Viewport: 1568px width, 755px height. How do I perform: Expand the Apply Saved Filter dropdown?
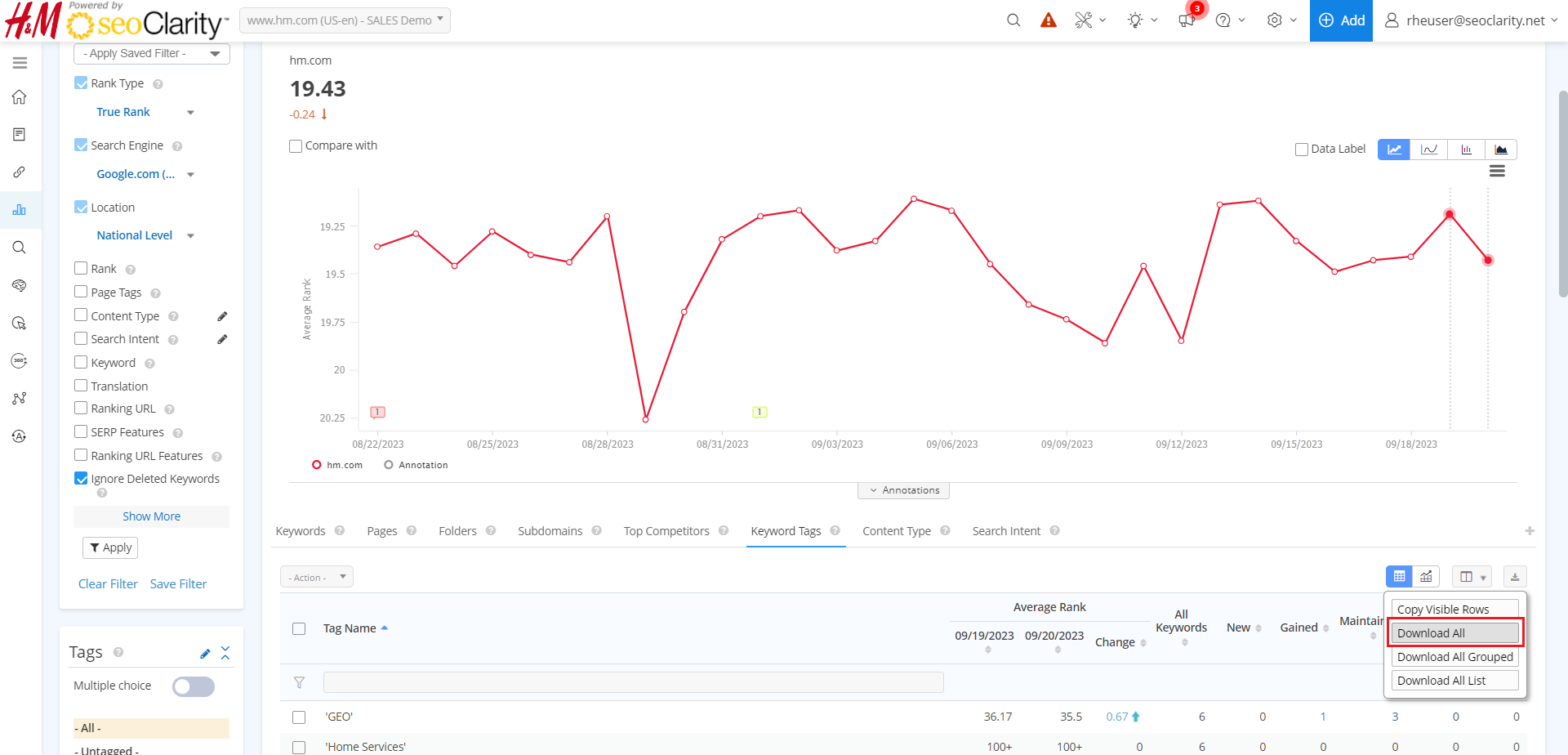click(152, 54)
